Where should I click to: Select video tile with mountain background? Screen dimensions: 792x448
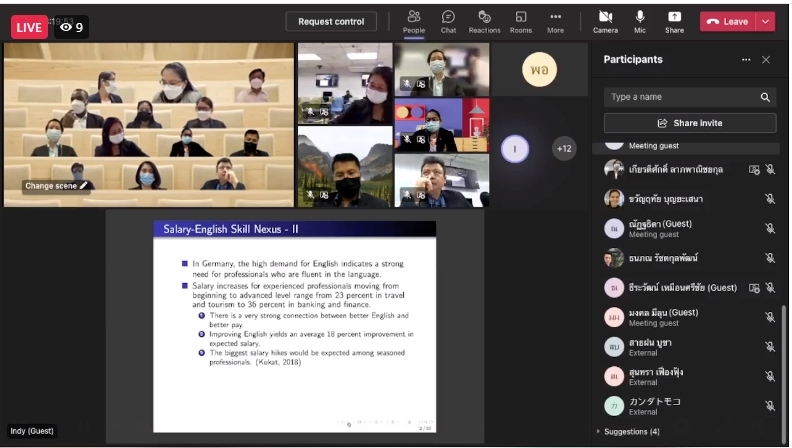pyautogui.click(x=345, y=167)
